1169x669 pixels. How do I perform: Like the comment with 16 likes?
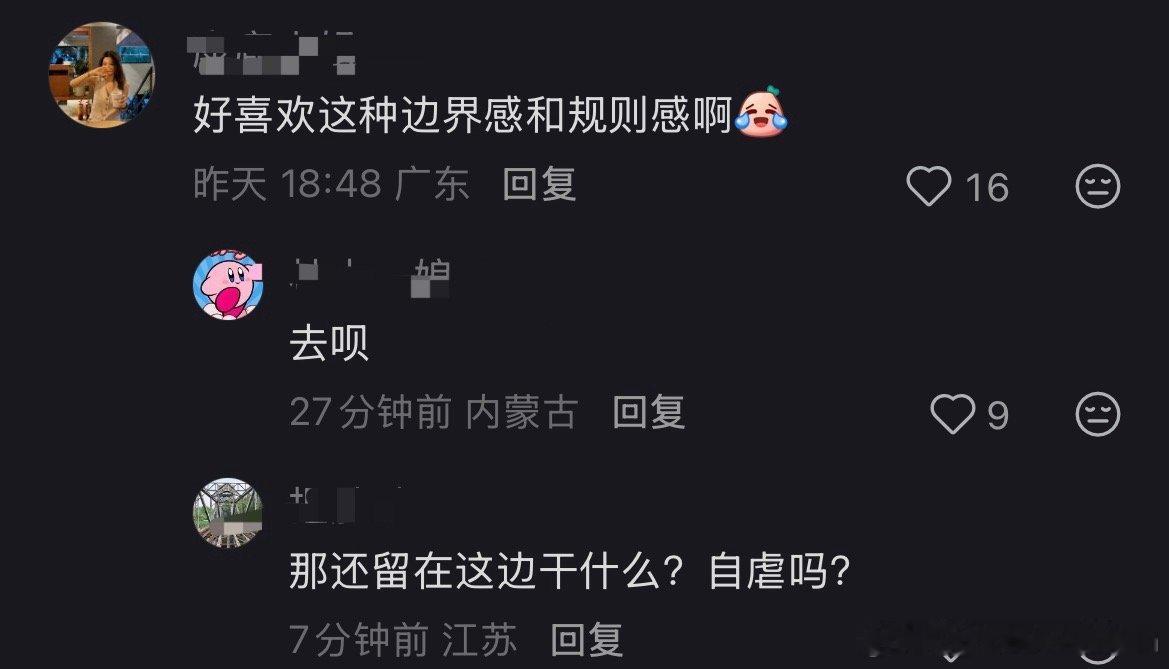[x=928, y=186]
